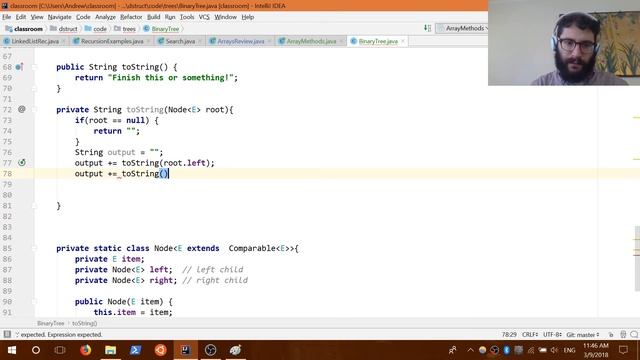The width and height of the screenshot is (640, 360).
Task: Click the code breadcrumb folder
Action: tap(96, 29)
